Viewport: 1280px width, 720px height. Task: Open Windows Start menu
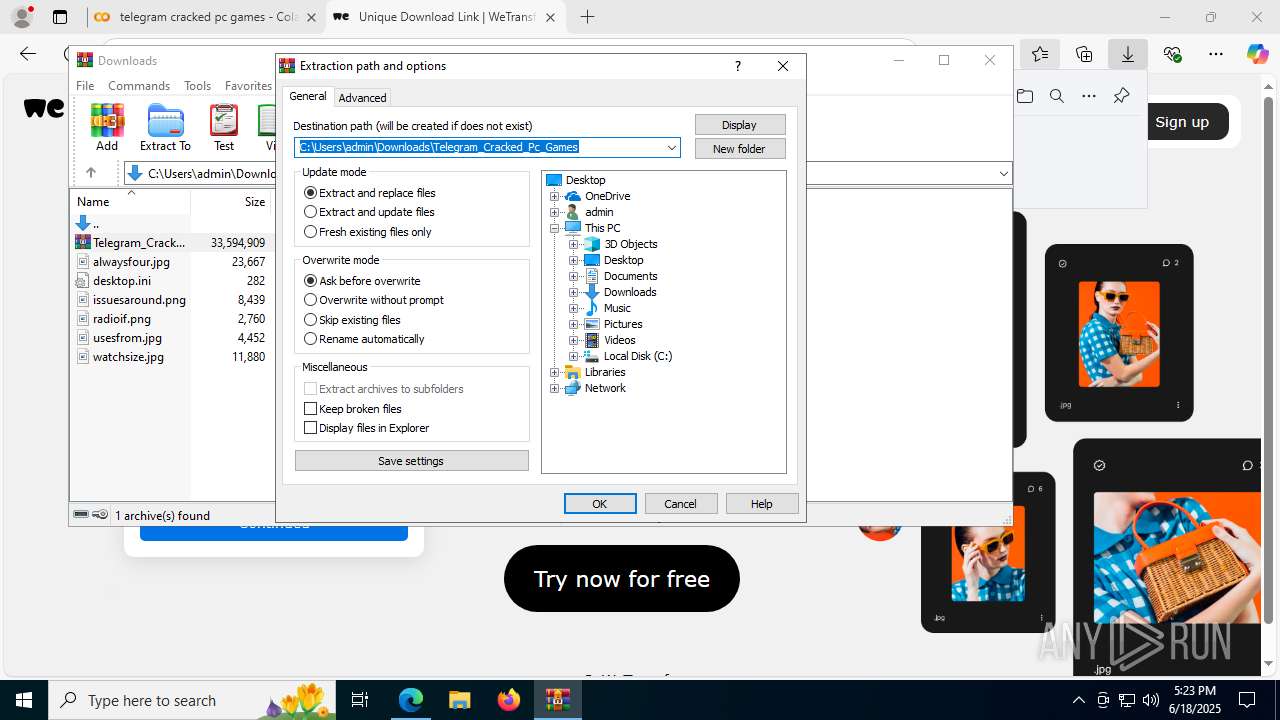(x=24, y=700)
